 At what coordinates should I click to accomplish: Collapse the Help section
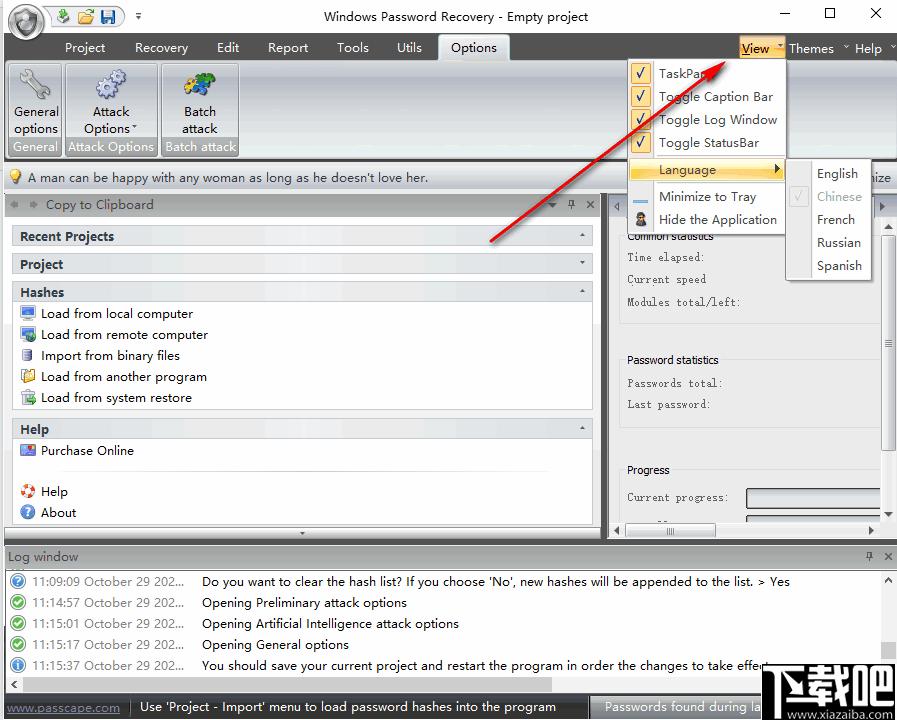[582, 428]
